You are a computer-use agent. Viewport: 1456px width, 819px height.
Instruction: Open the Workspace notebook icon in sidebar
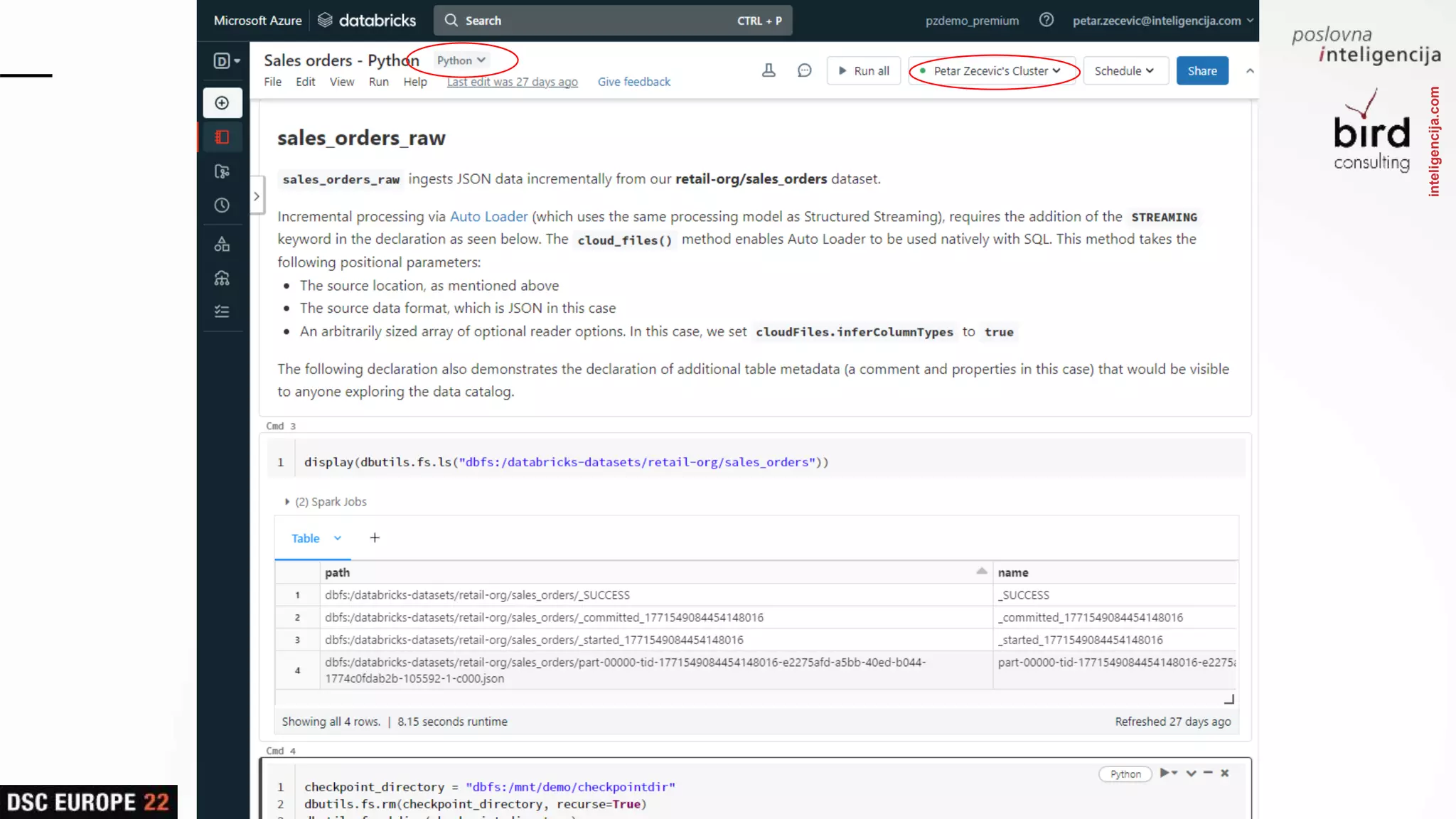pyautogui.click(x=222, y=137)
